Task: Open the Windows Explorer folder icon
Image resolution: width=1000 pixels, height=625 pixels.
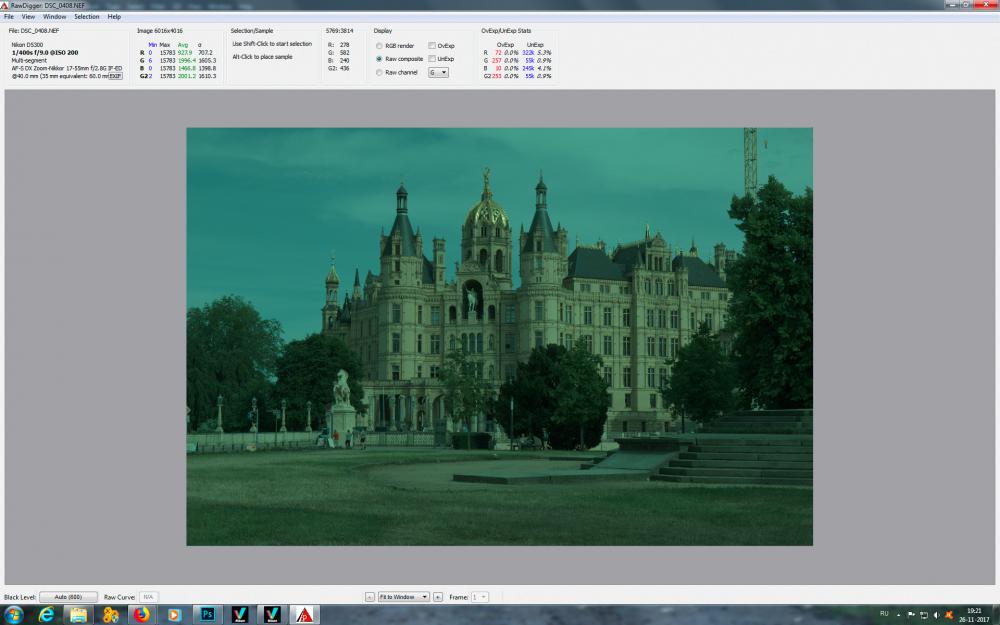Action: (78, 615)
